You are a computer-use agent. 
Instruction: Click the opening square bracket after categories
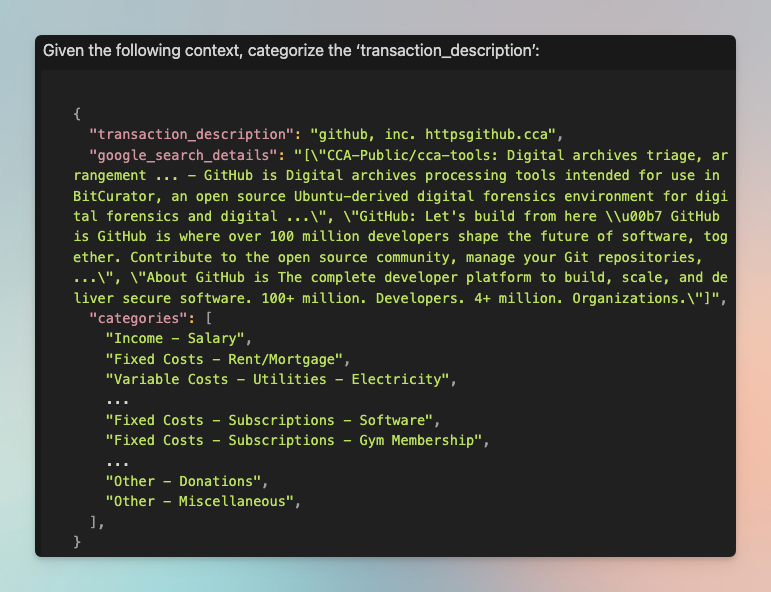[x=208, y=318]
